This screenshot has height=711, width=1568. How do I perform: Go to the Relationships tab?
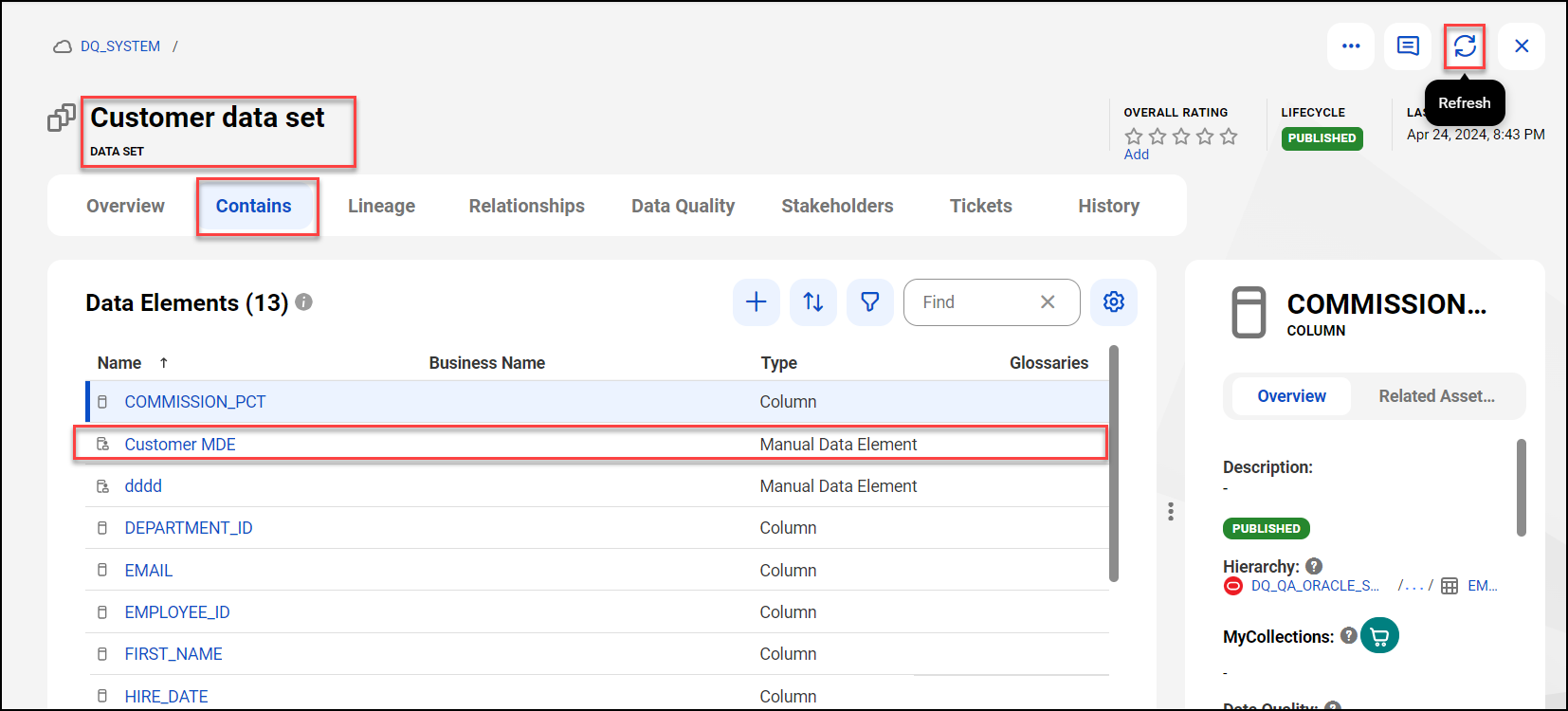pos(527,206)
